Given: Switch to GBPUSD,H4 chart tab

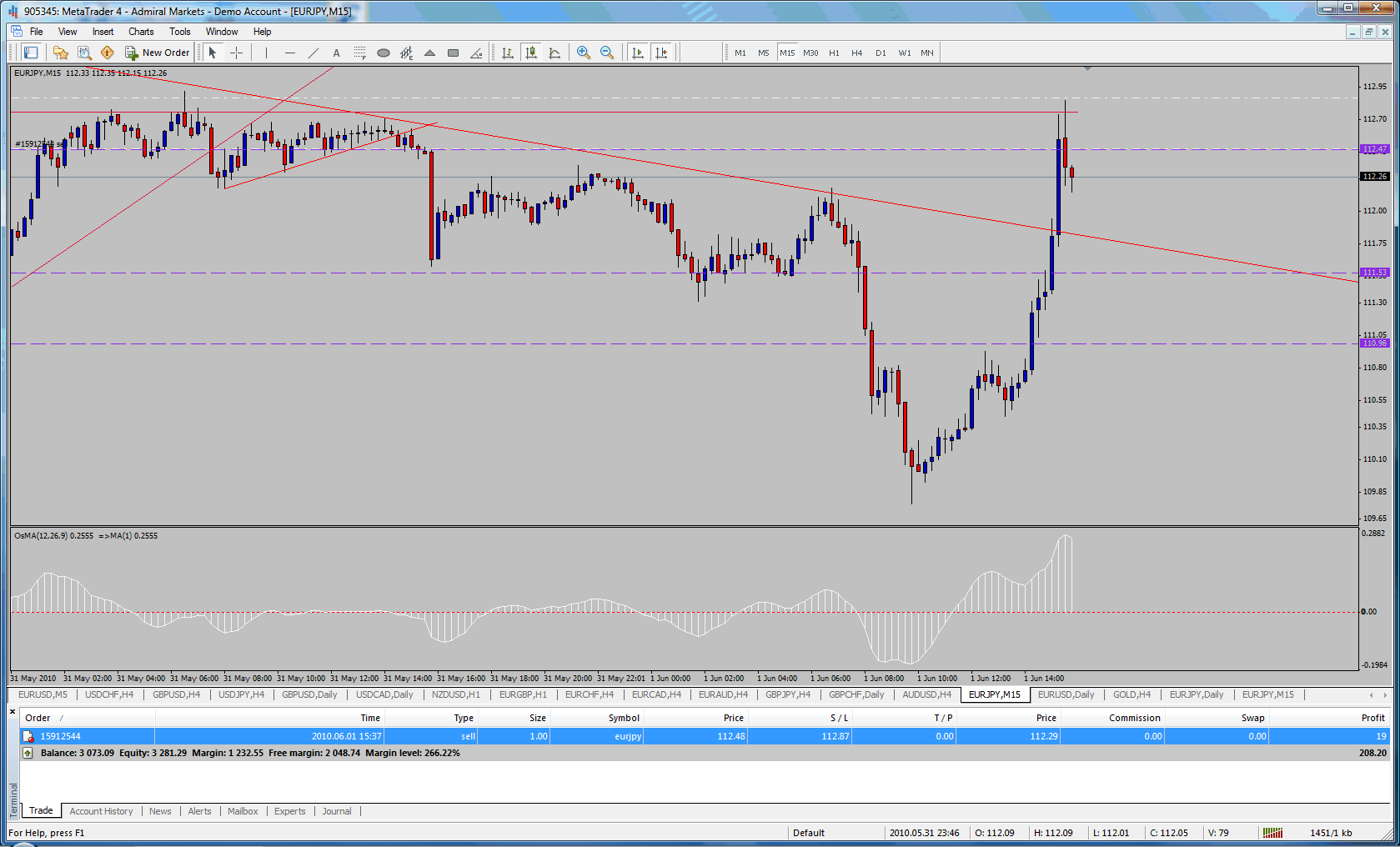Looking at the screenshot, I should pos(176,694).
